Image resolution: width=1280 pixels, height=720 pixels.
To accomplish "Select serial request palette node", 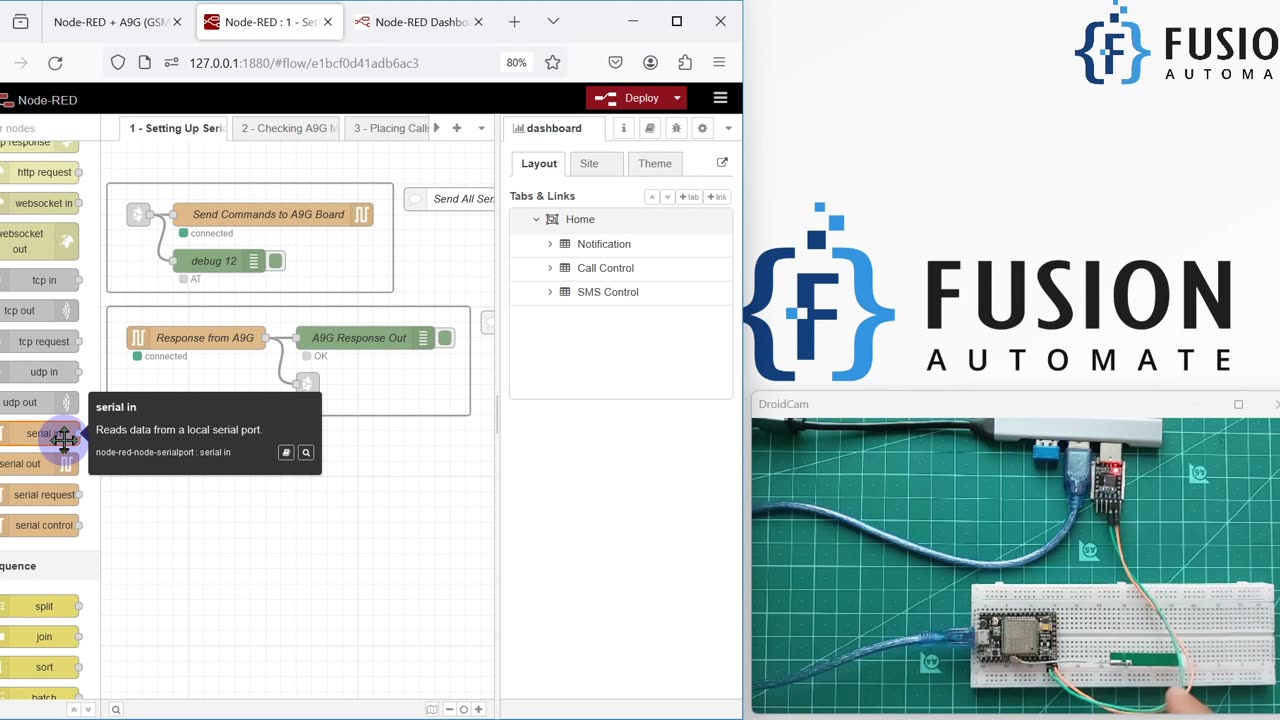I will (x=40, y=494).
